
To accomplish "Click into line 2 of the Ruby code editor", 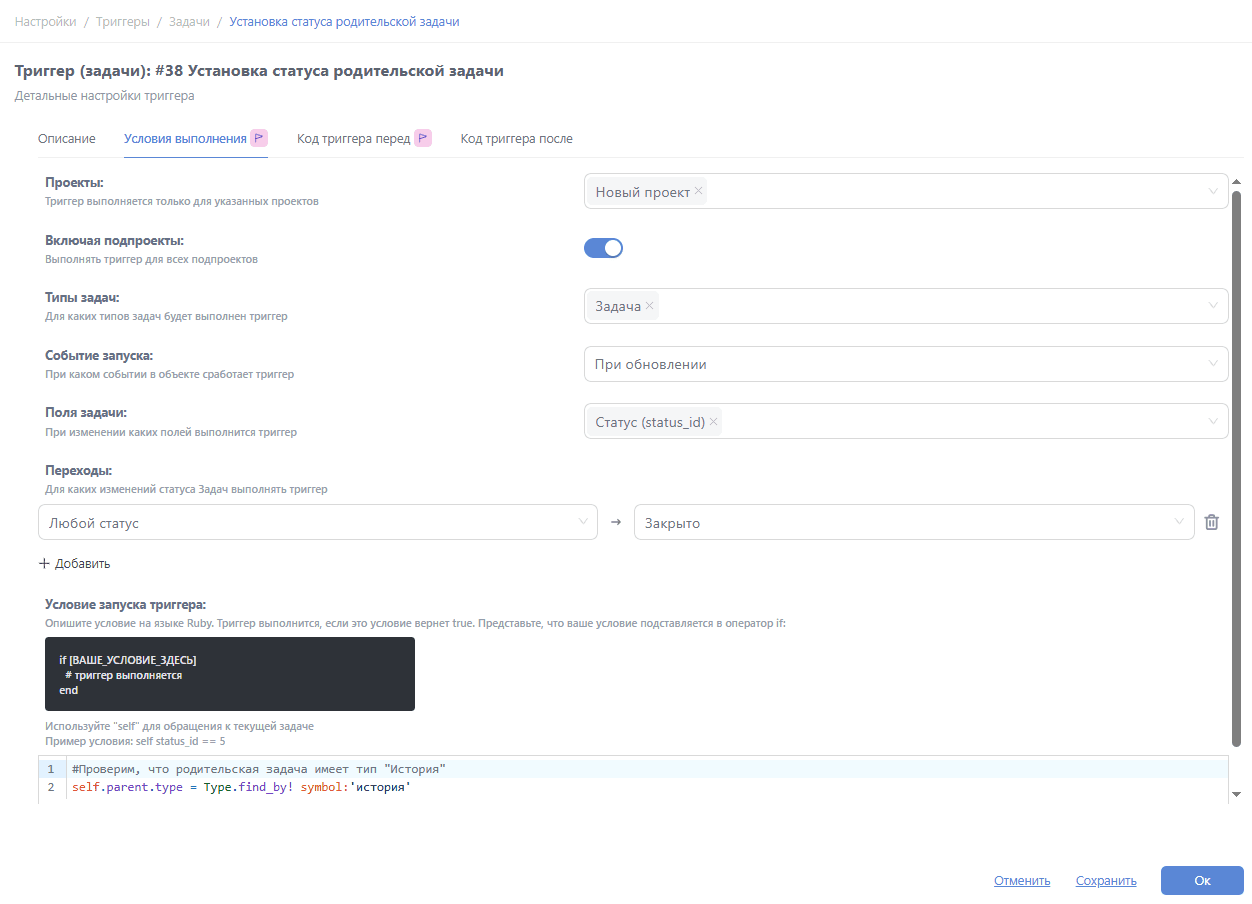I will (600, 788).
